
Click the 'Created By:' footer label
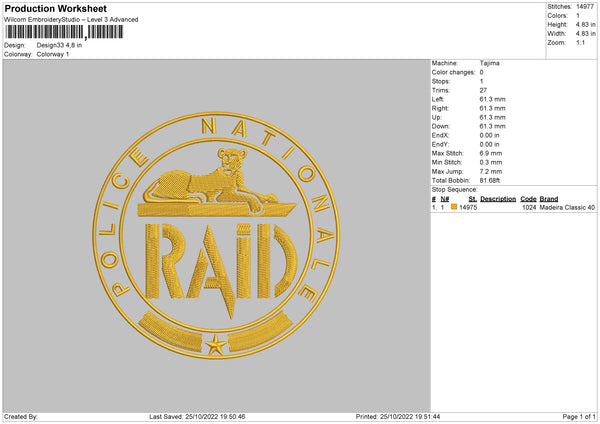tap(21, 417)
